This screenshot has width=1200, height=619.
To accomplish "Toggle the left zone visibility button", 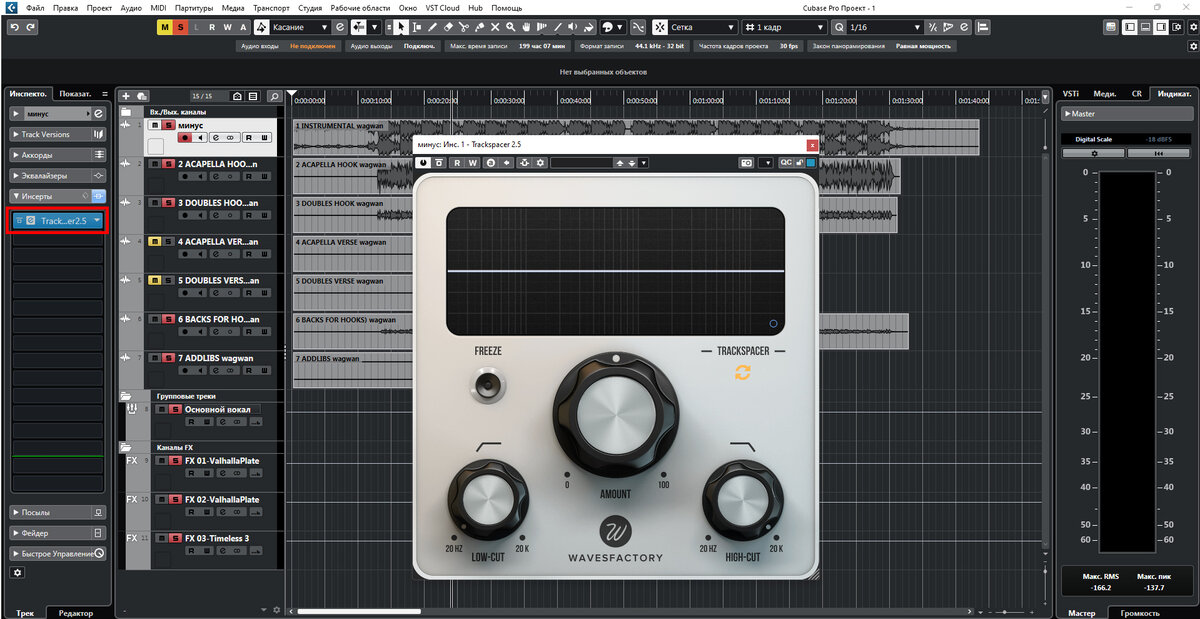I will tap(1130, 27).
